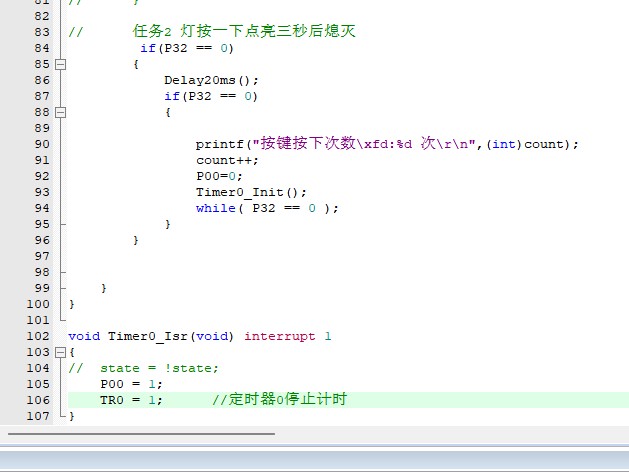Click the green Chinese comment on line 106

click(x=279, y=400)
